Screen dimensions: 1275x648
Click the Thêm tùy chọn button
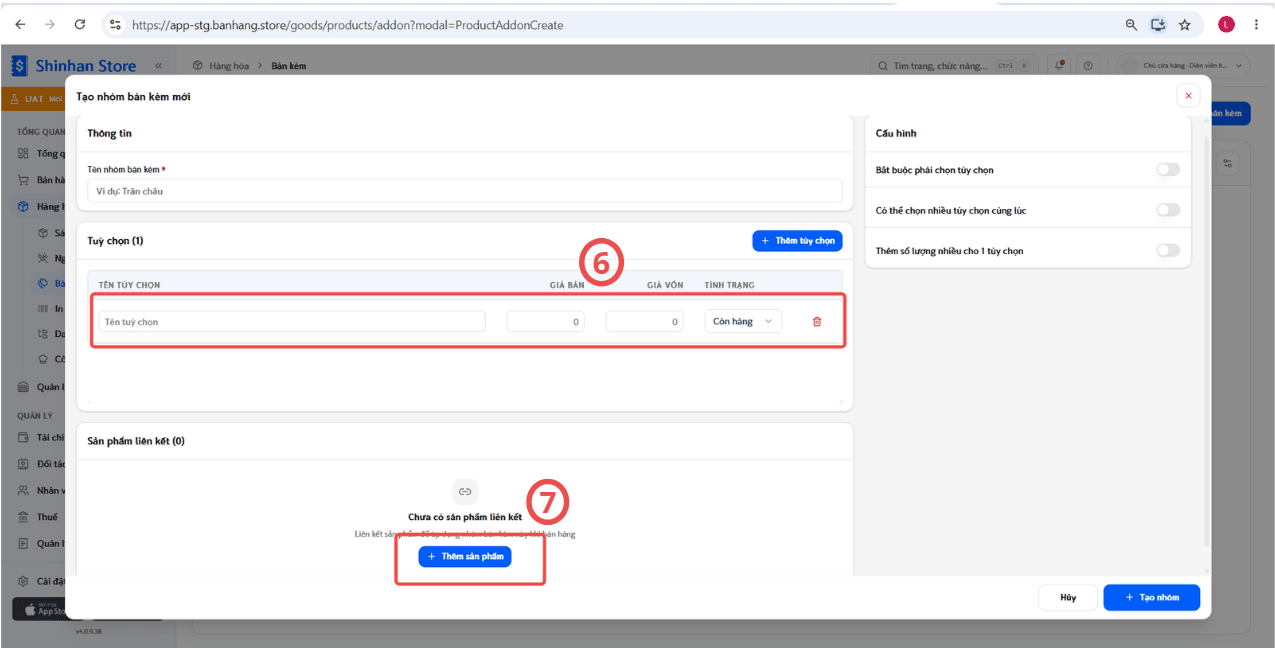797,241
